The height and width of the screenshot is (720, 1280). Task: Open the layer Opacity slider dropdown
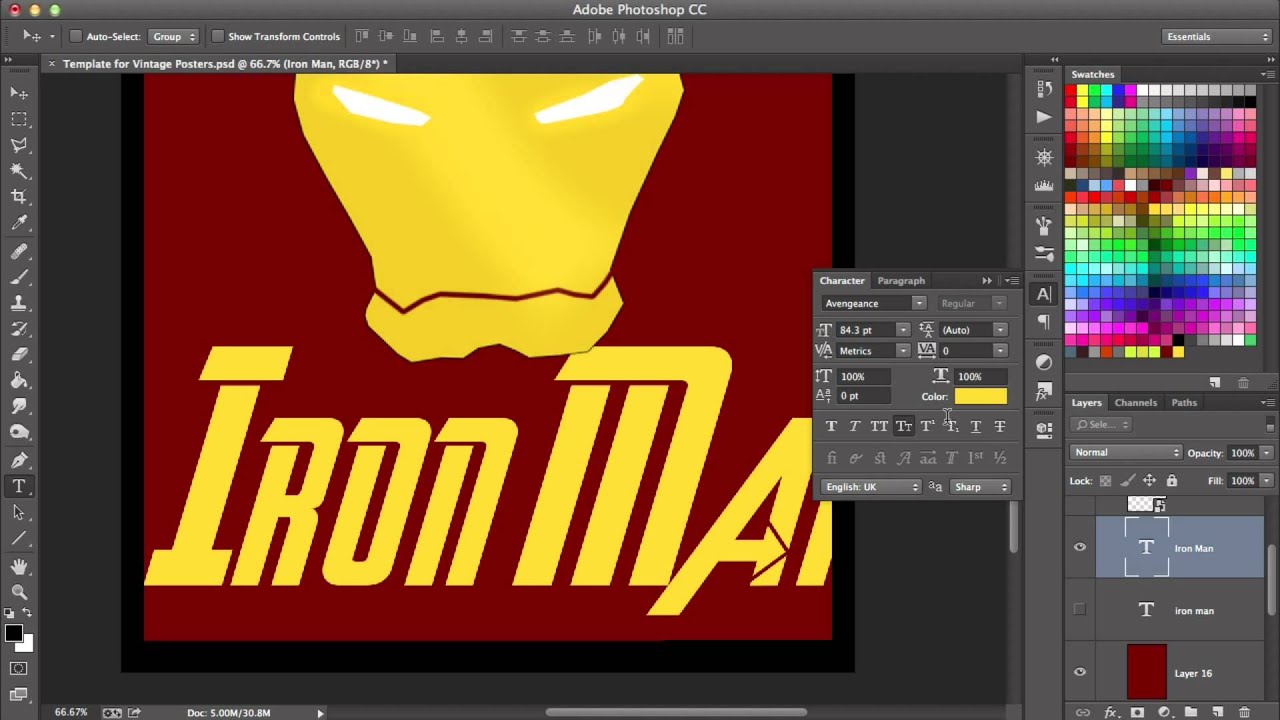pyautogui.click(x=1266, y=453)
